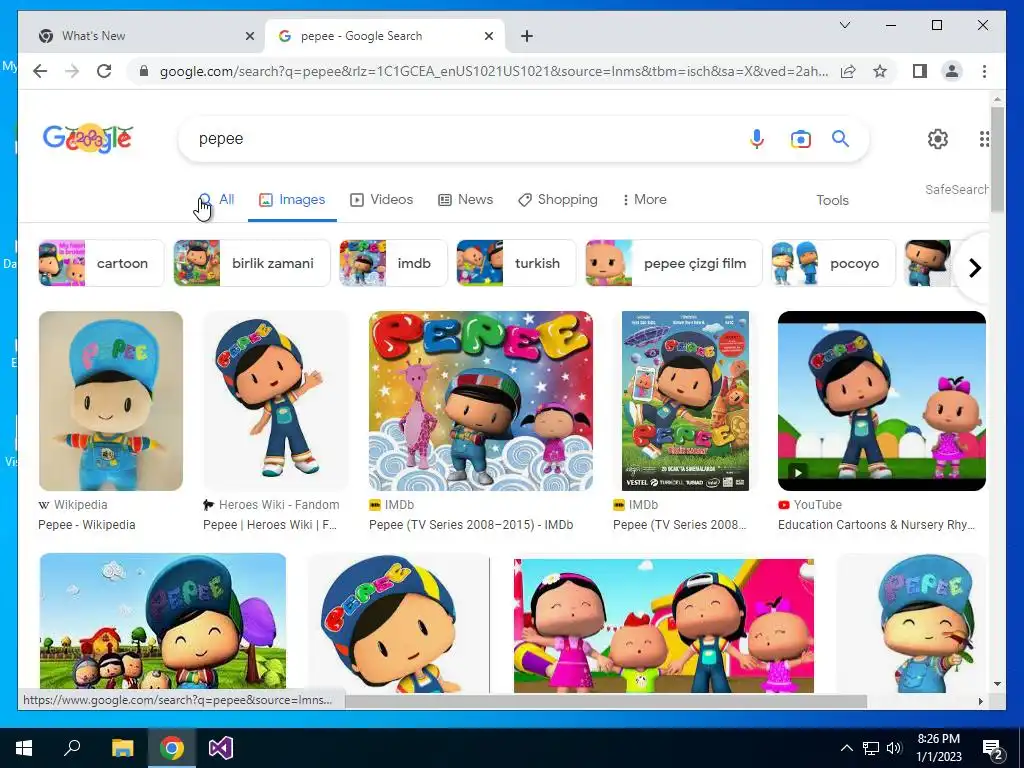Screen dimensions: 1024x768
Task: Filter by the cartoon chip
Action: tap(101, 263)
